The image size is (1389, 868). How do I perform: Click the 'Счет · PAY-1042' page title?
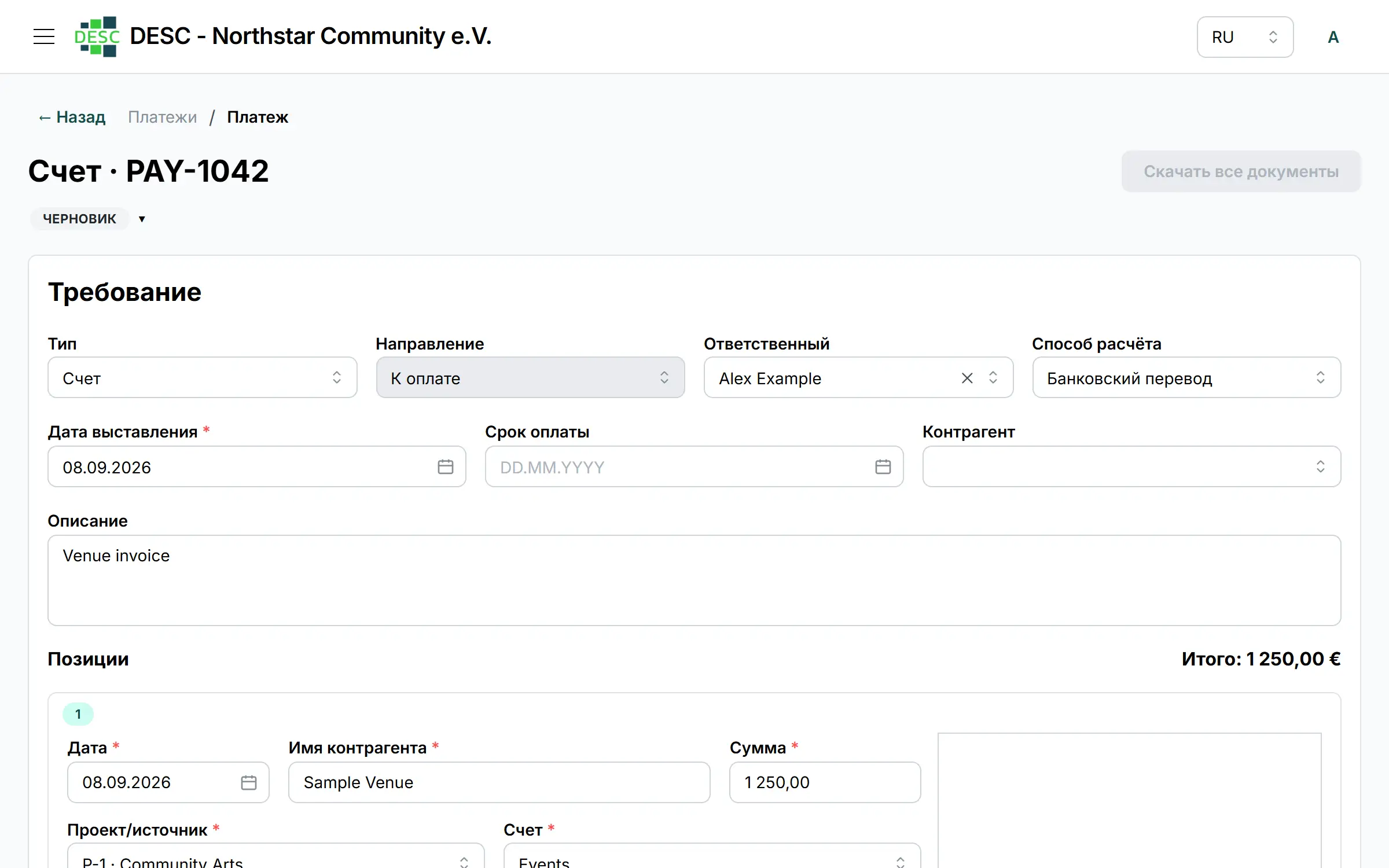click(x=149, y=171)
